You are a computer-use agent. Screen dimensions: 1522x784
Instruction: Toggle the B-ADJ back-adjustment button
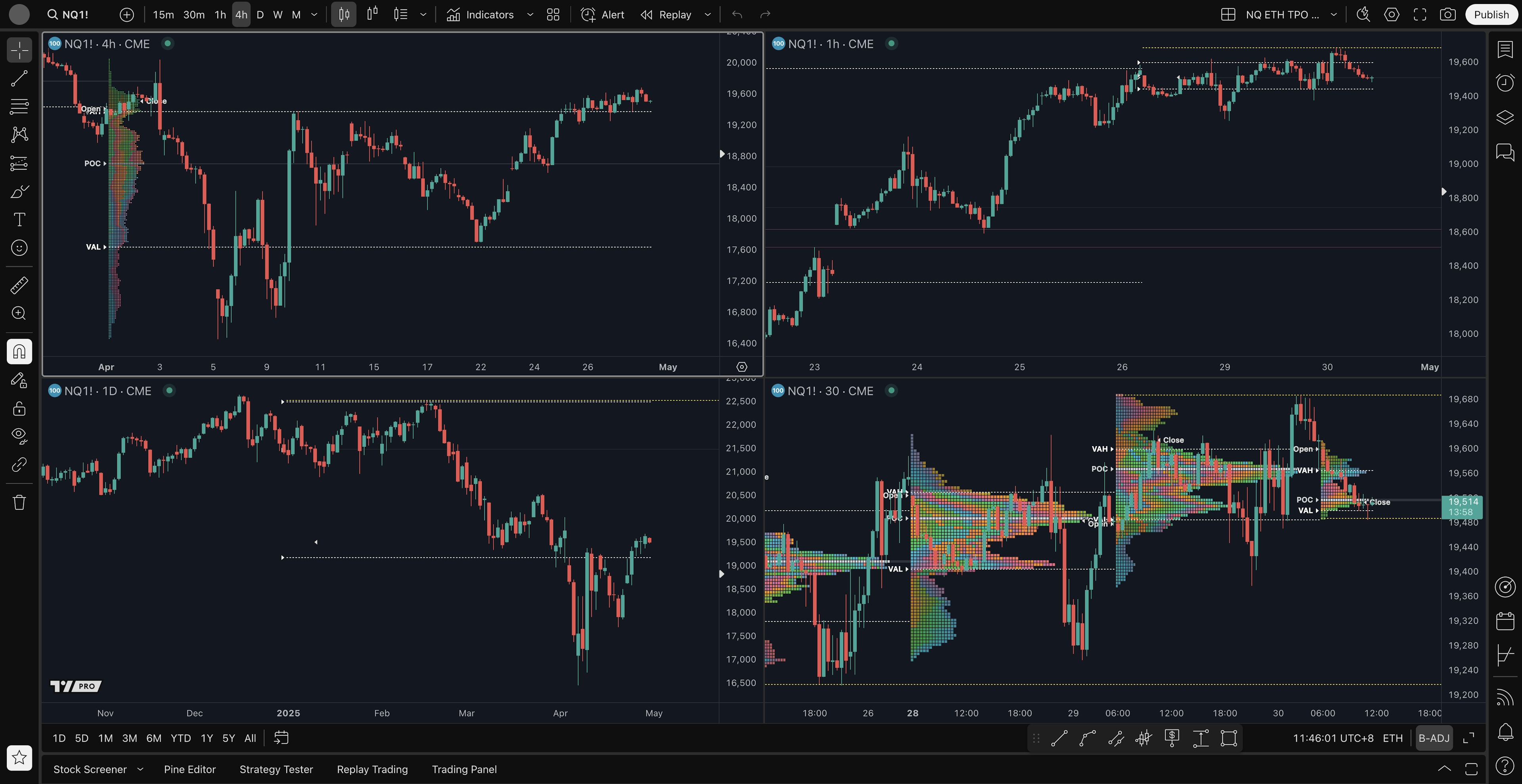1434,738
